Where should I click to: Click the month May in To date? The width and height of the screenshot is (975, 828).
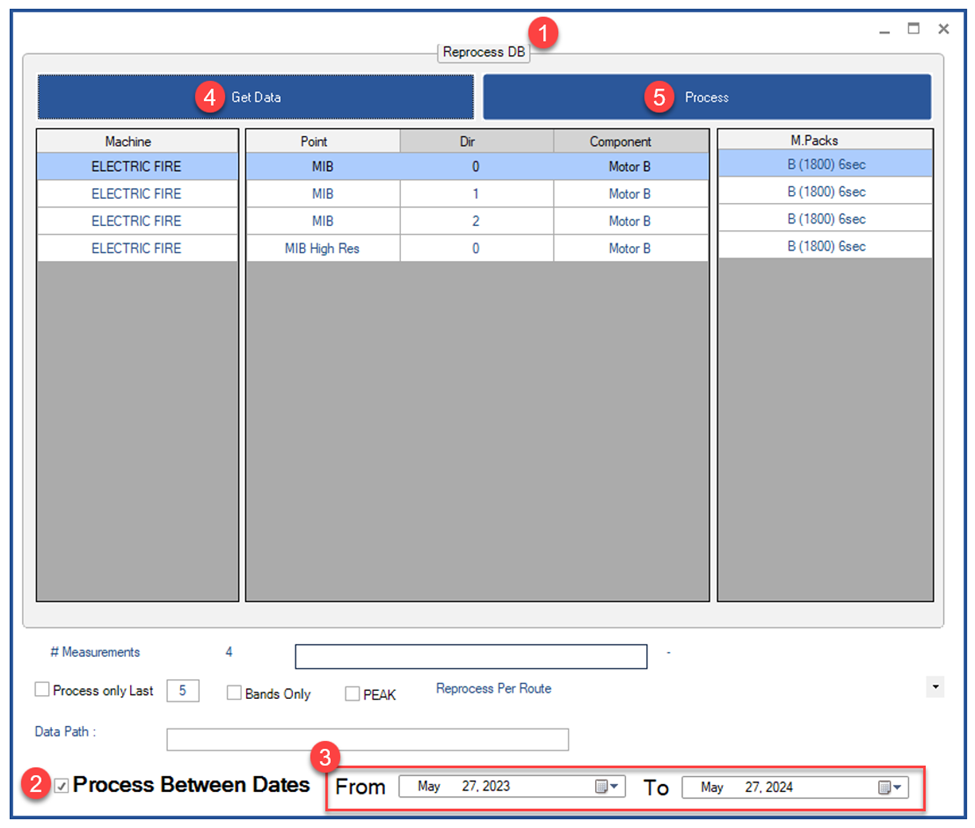click(x=712, y=788)
